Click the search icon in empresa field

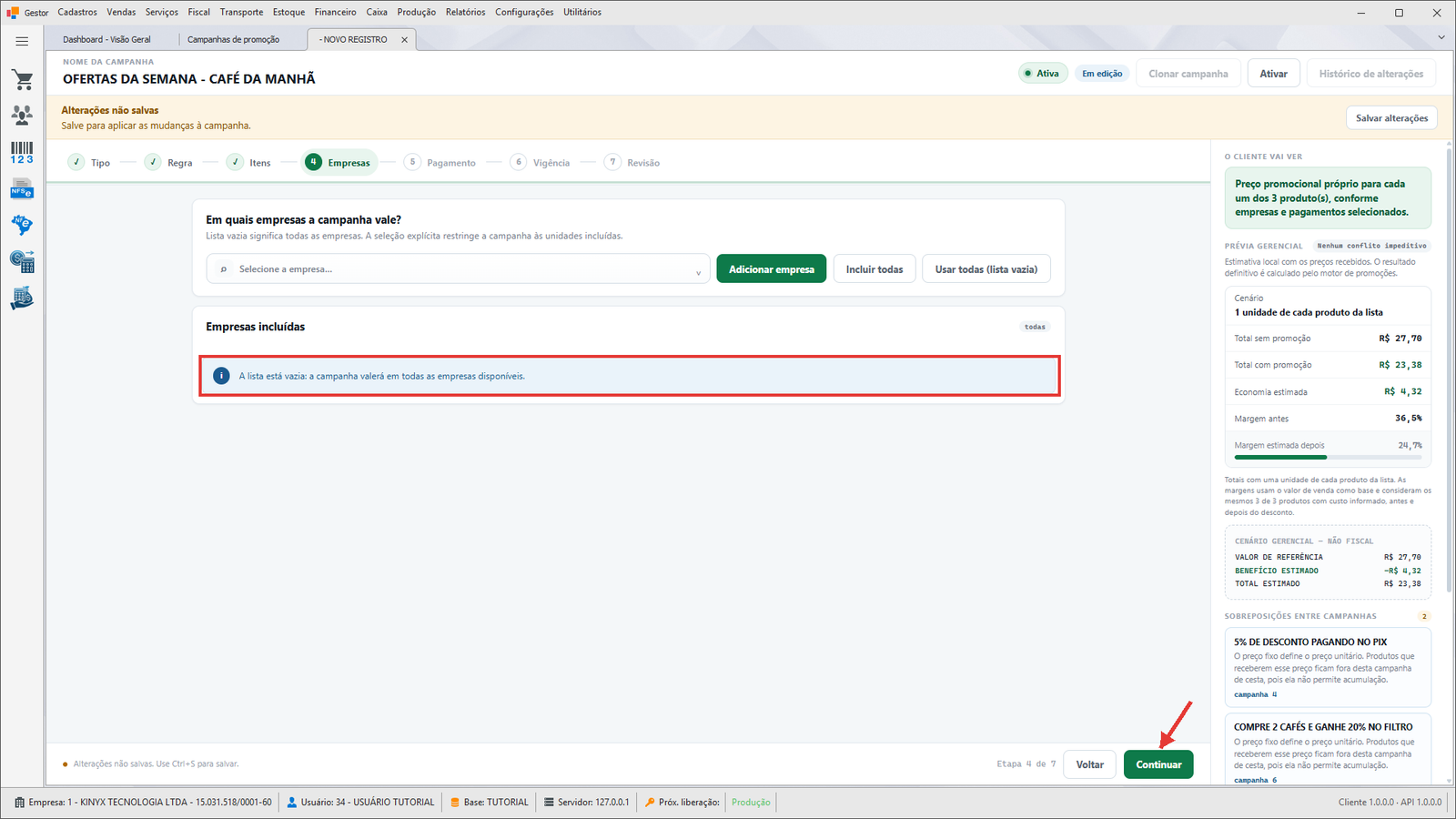coord(224,269)
